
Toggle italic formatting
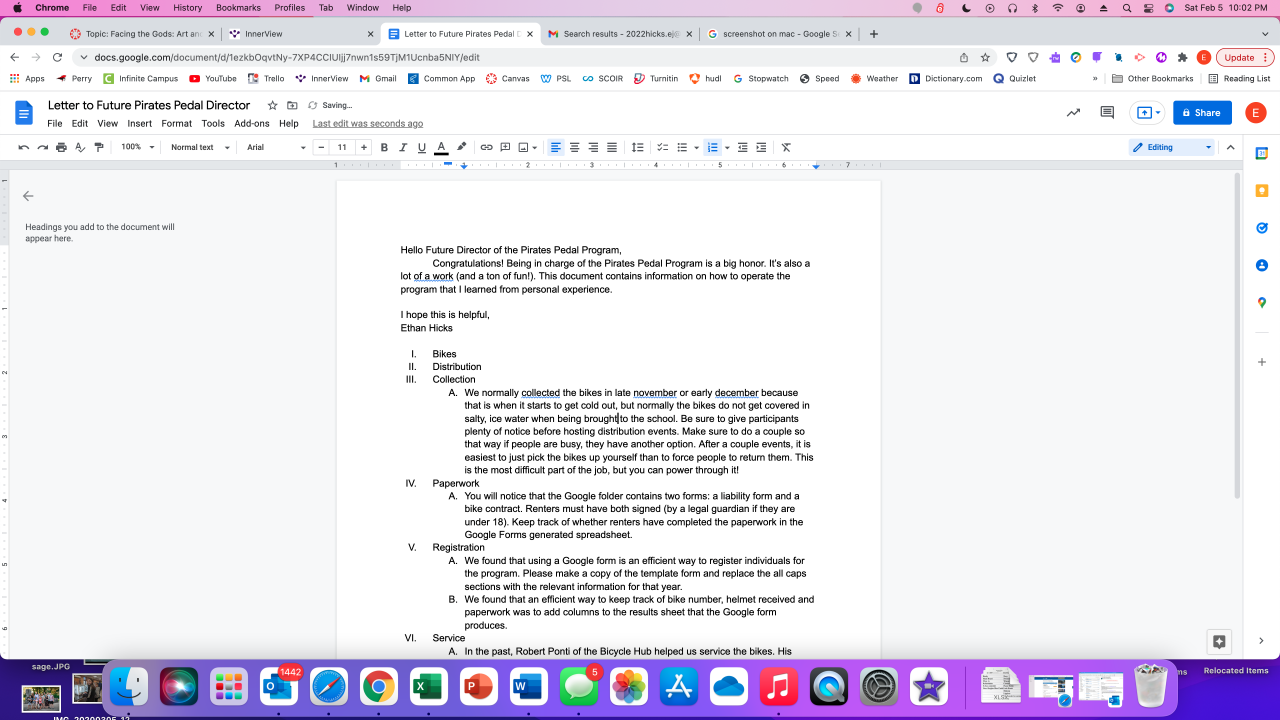pyautogui.click(x=403, y=147)
